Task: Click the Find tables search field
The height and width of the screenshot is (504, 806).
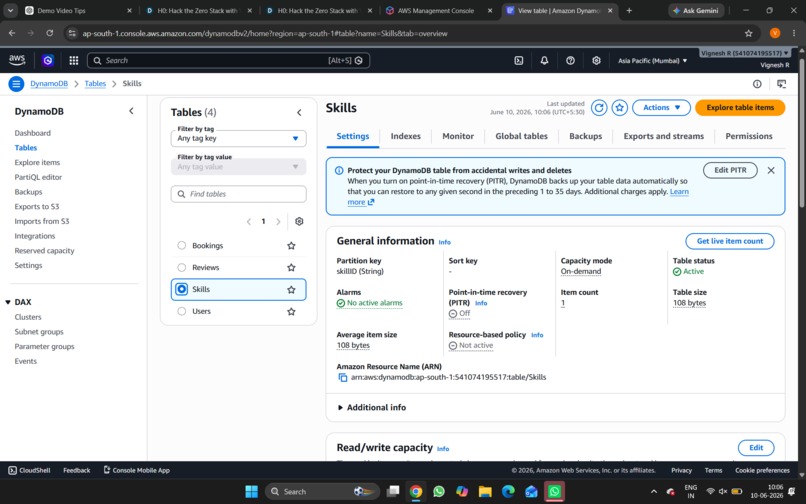Action: tap(239, 194)
